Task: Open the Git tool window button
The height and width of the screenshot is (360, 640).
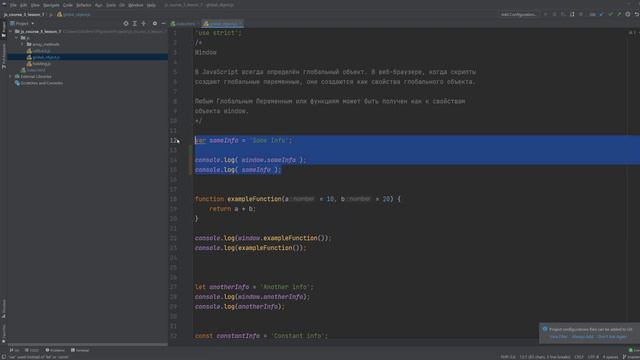Action: coord(14,350)
